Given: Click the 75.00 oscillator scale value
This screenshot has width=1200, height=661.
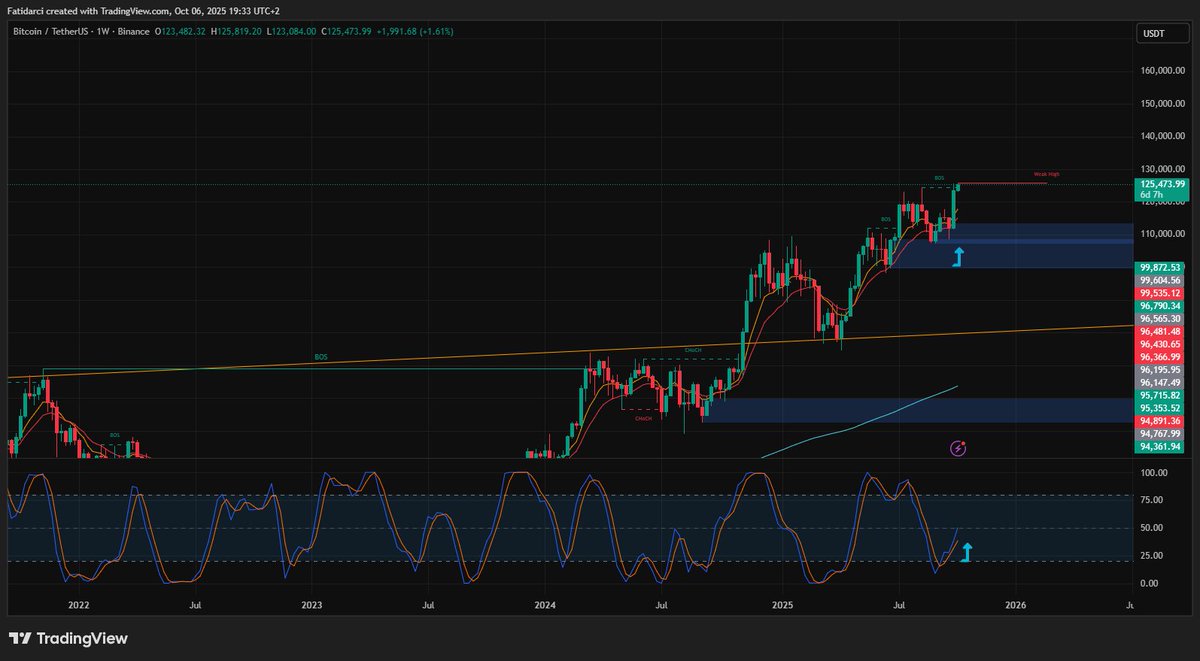Looking at the screenshot, I should click(1153, 499).
